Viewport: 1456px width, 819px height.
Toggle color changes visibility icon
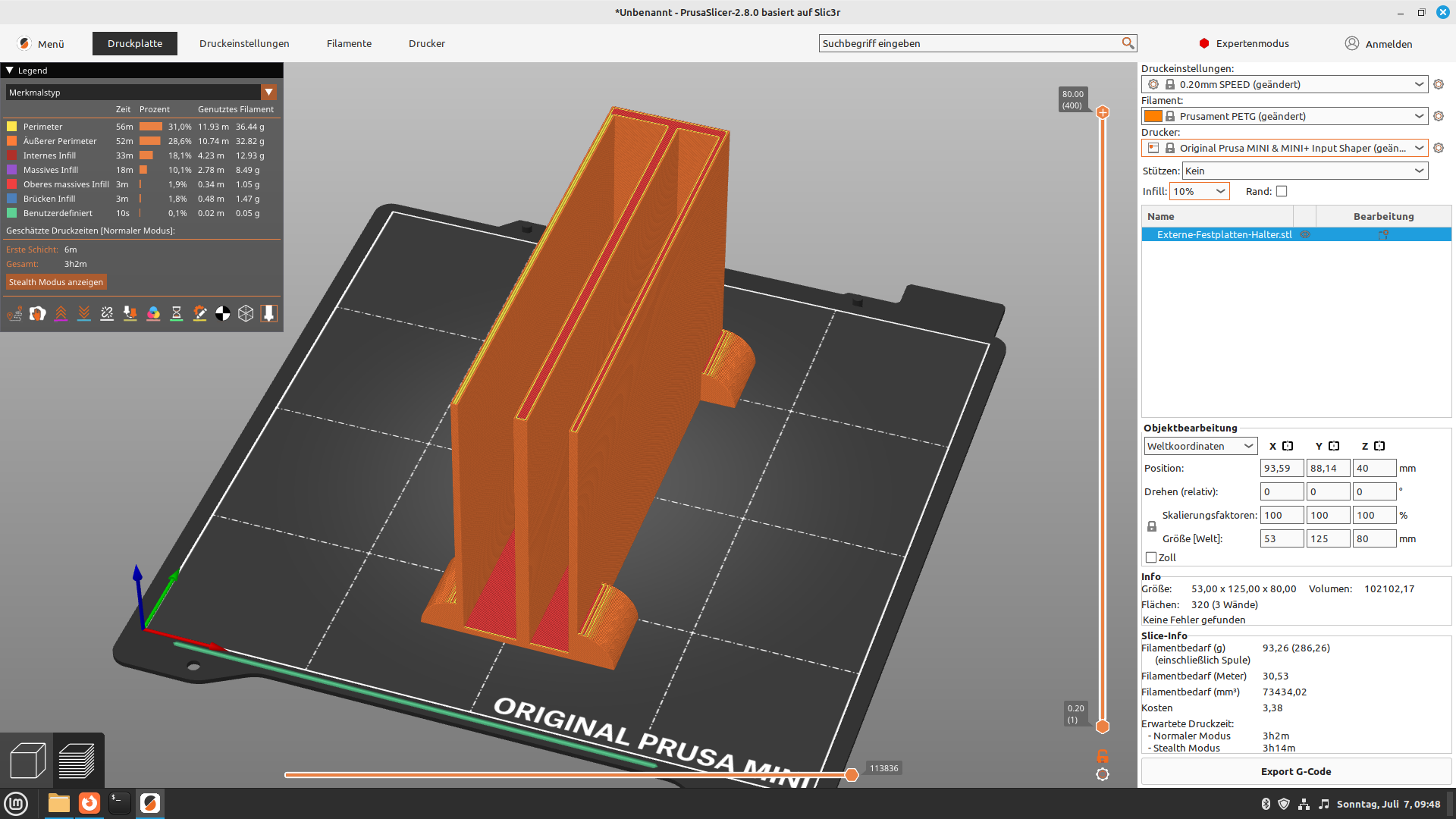coord(153,313)
